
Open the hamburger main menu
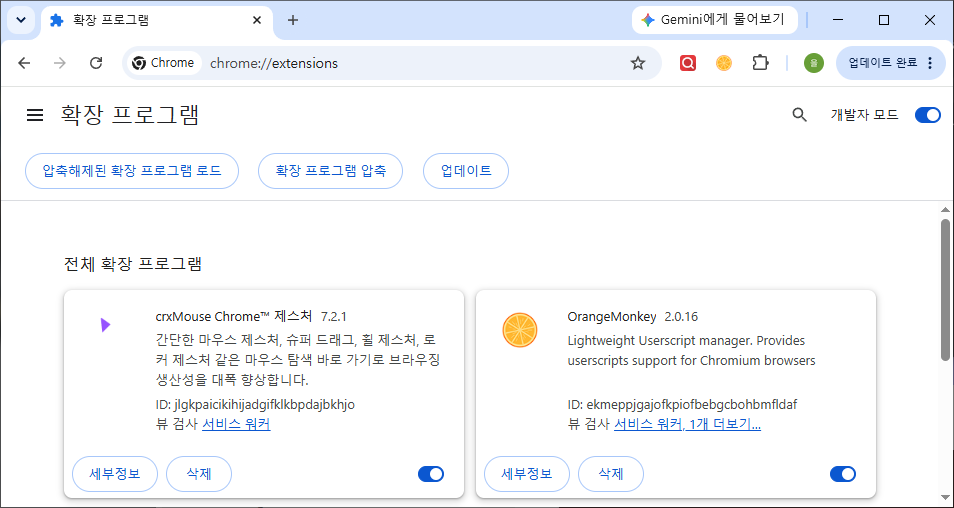35,115
